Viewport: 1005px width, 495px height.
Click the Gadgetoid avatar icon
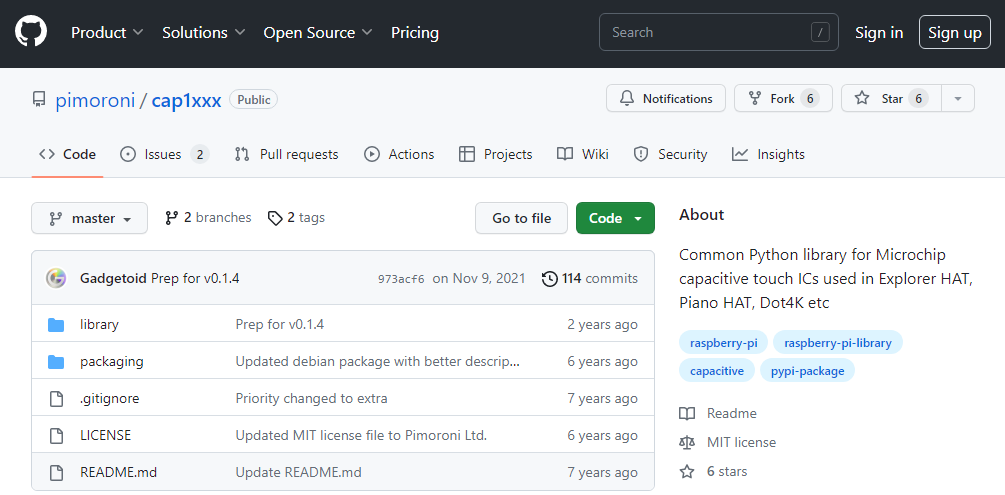(x=56, y=278)
